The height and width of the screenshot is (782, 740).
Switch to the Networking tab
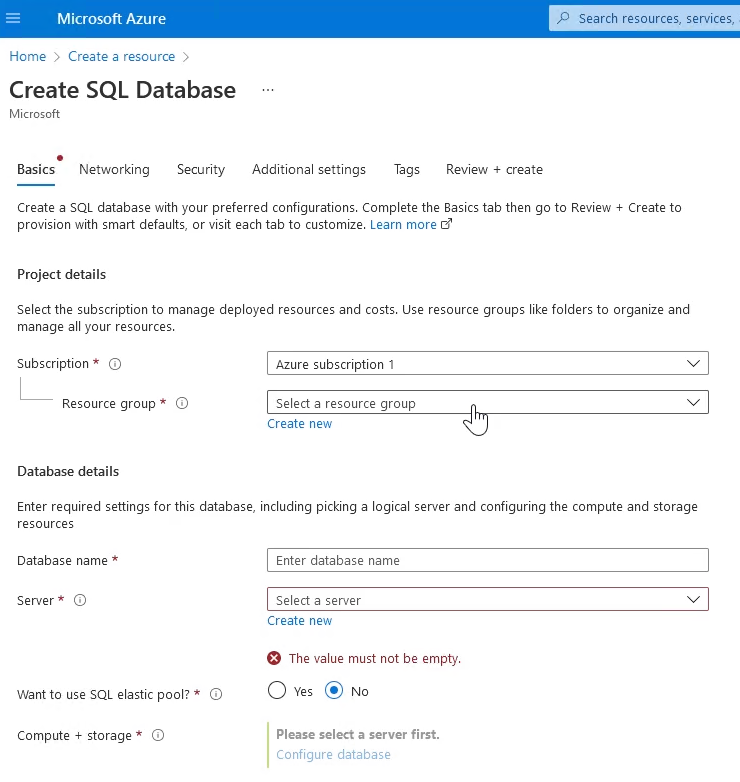[114, 170]
